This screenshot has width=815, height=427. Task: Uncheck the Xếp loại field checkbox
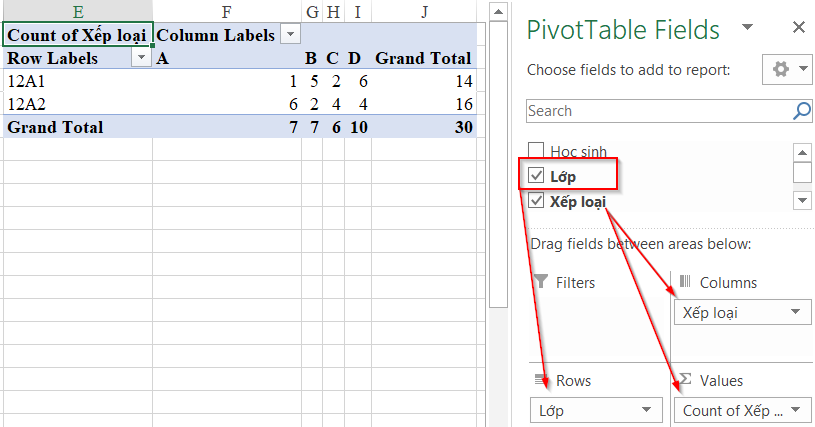point(536,201)
